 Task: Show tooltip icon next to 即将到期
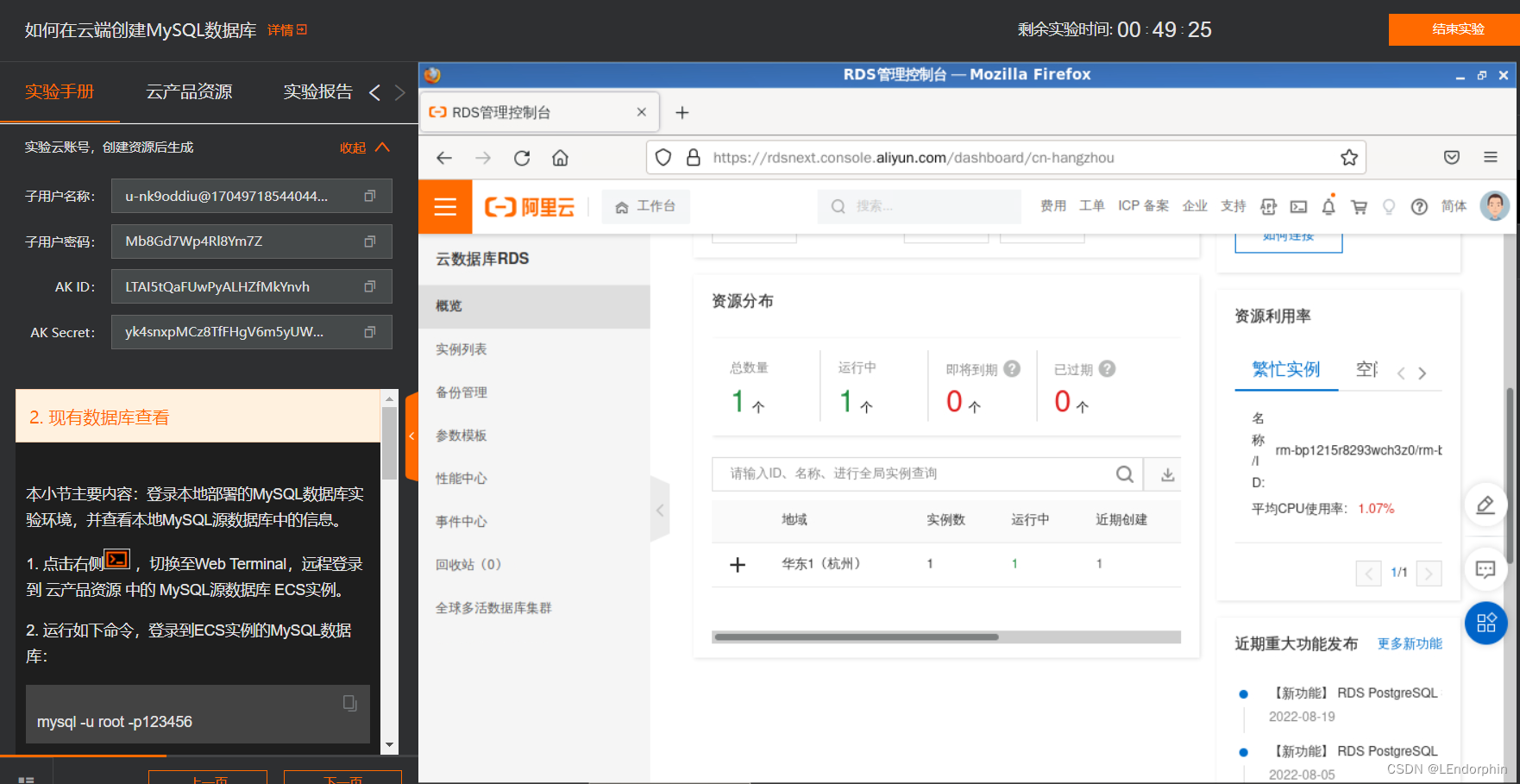[1012, 368]
